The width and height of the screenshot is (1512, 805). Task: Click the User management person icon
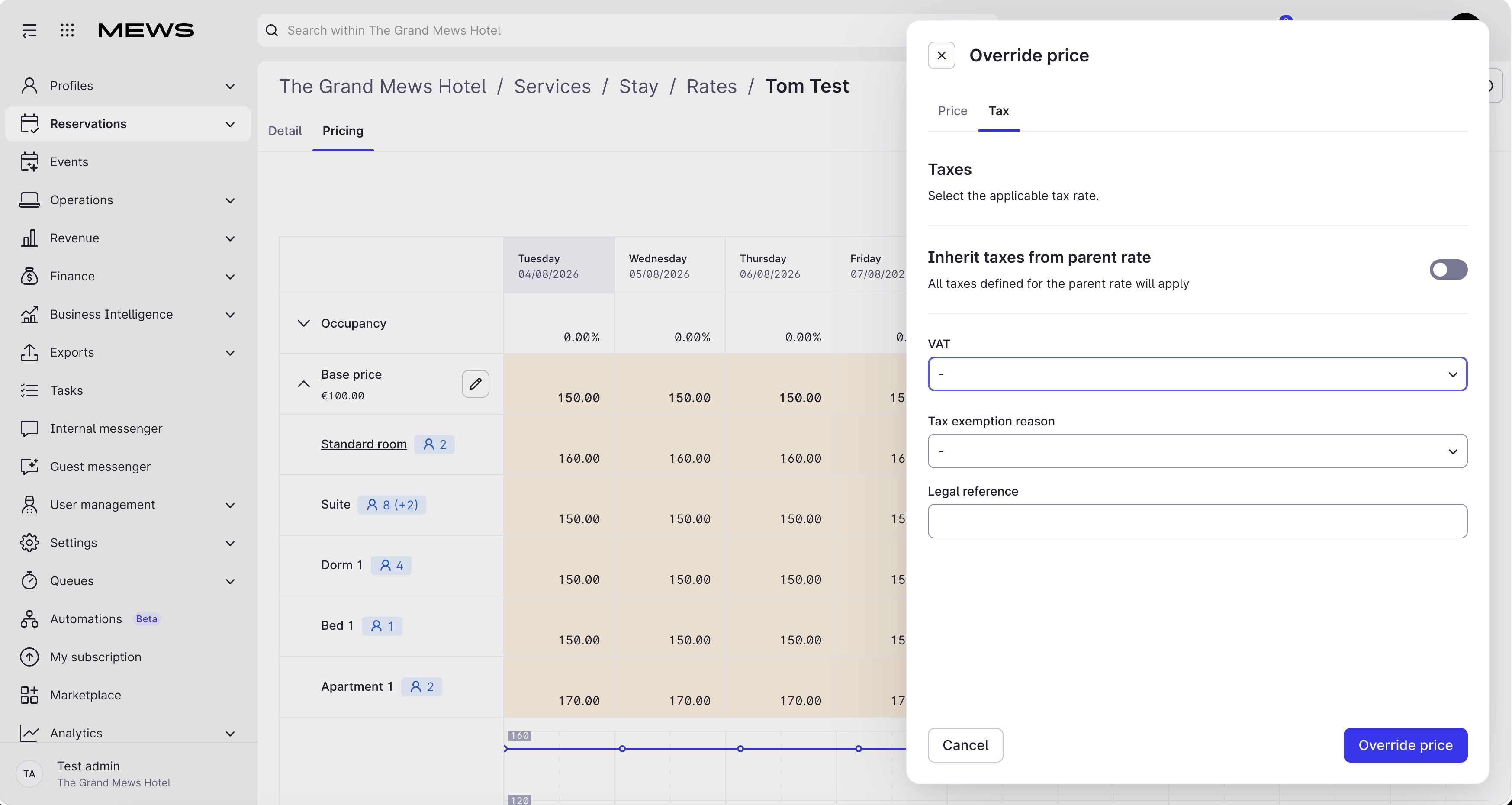(29, 505)
